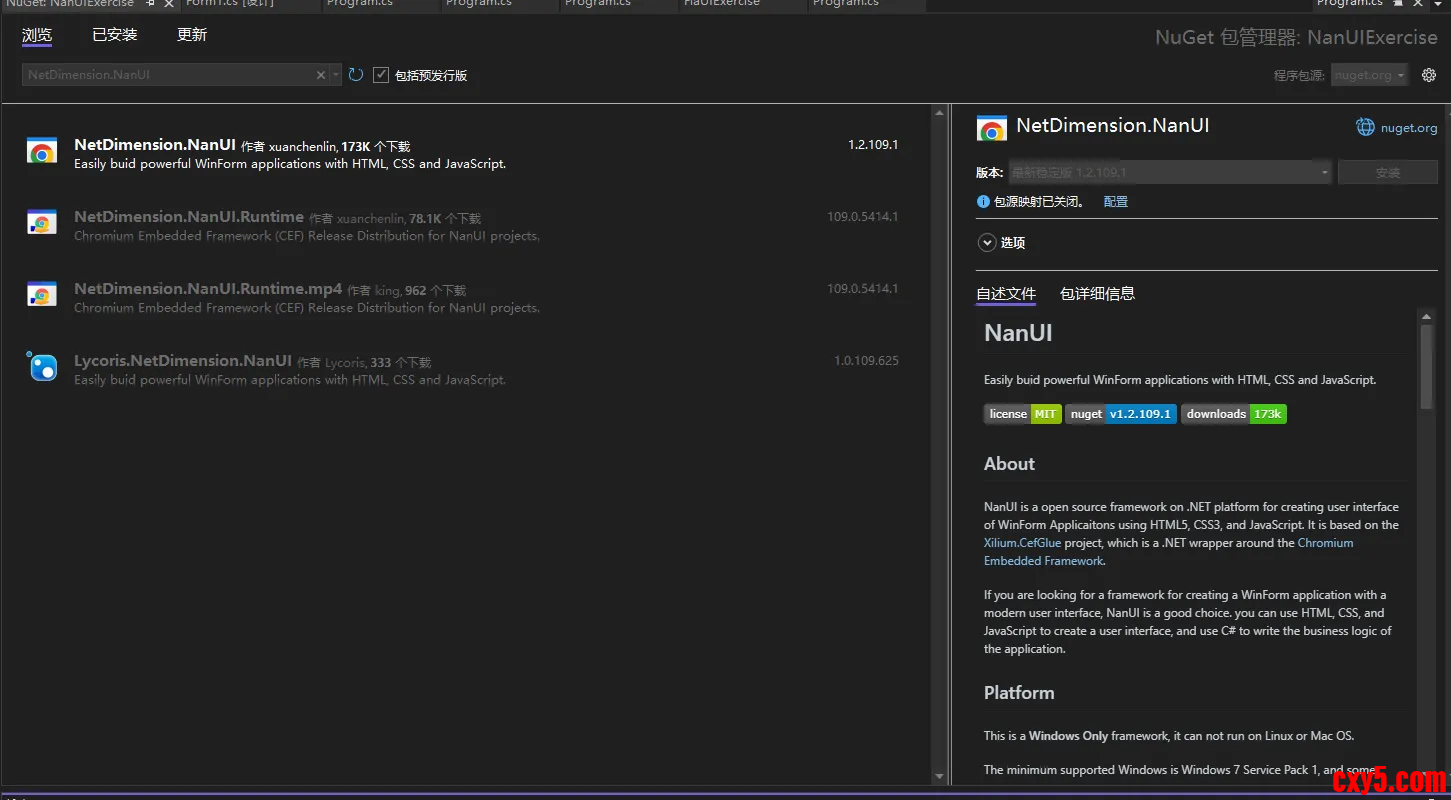Click the readme panel vertical scrollbar

(1426, 365)
